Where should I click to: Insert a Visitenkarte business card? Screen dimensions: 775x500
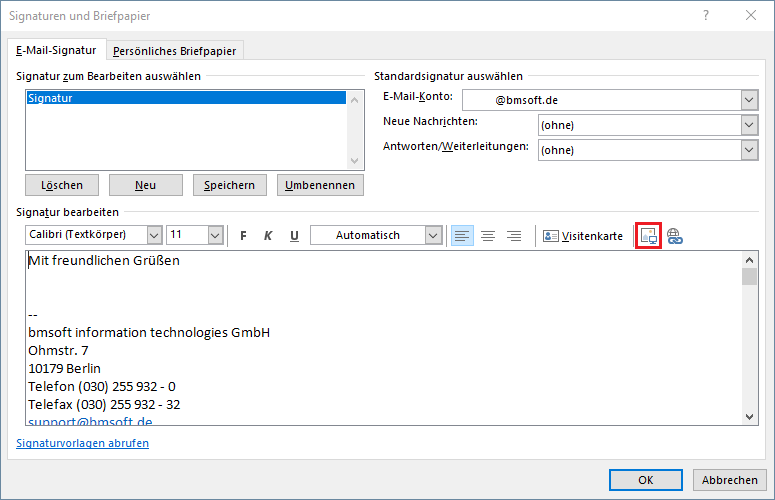583,236
